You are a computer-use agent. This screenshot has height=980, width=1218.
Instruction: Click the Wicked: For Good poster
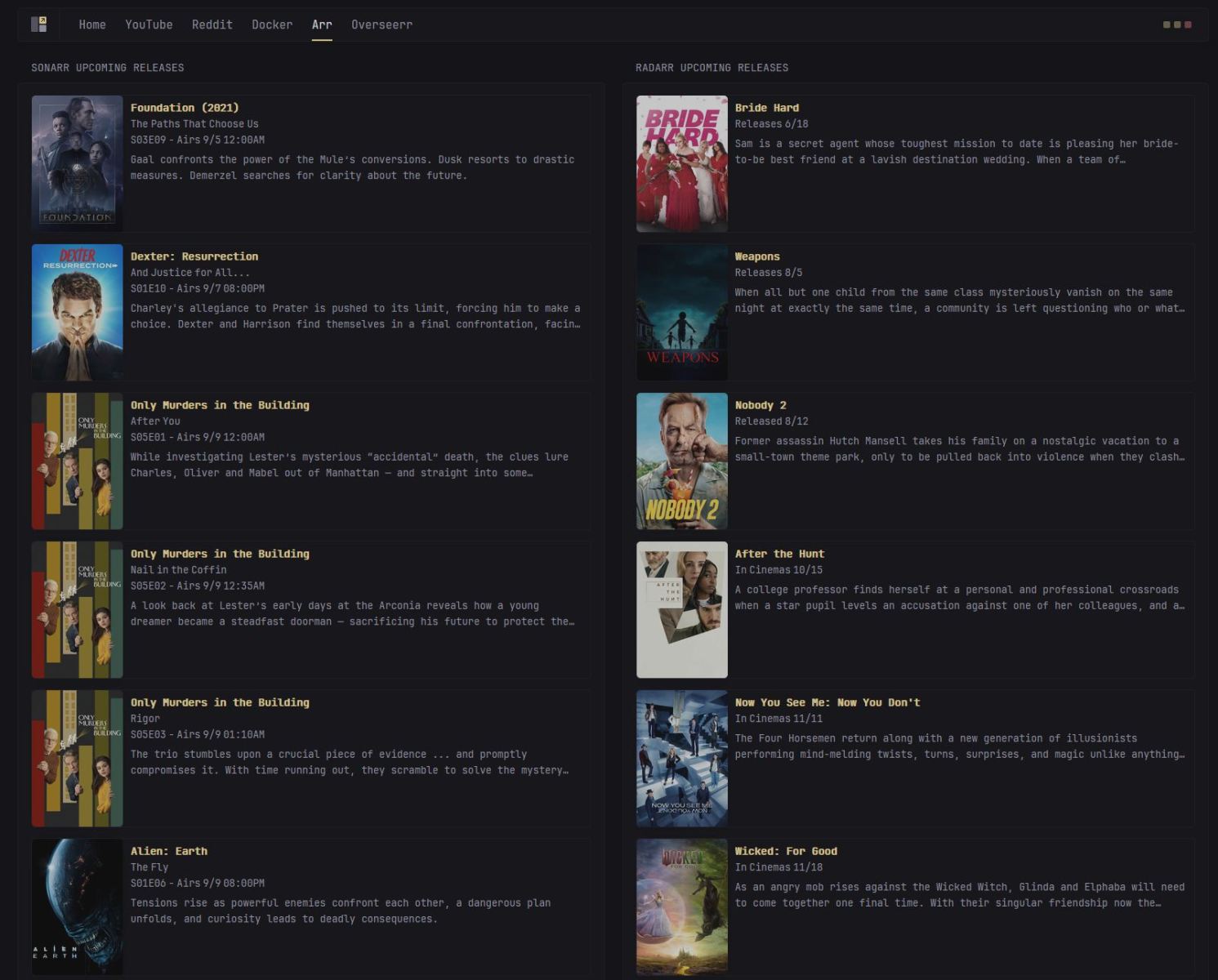pos(682,906)
